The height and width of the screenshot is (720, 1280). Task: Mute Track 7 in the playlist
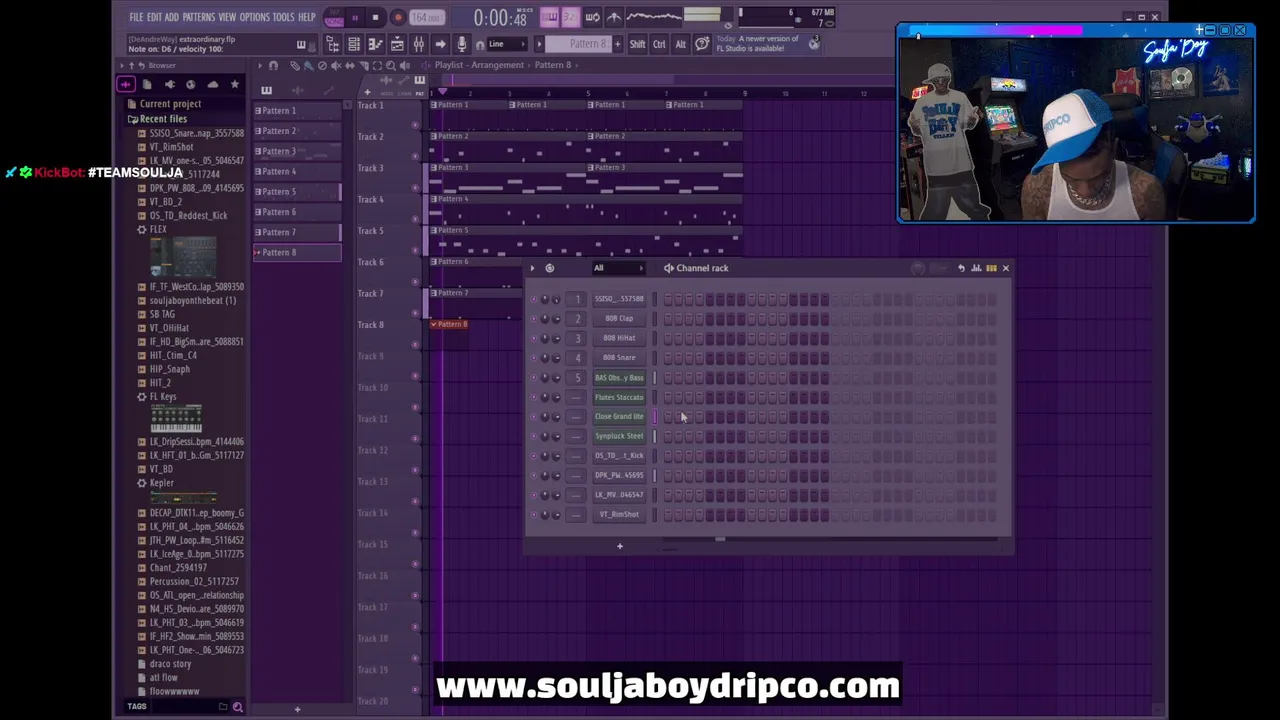pos(415,313)
